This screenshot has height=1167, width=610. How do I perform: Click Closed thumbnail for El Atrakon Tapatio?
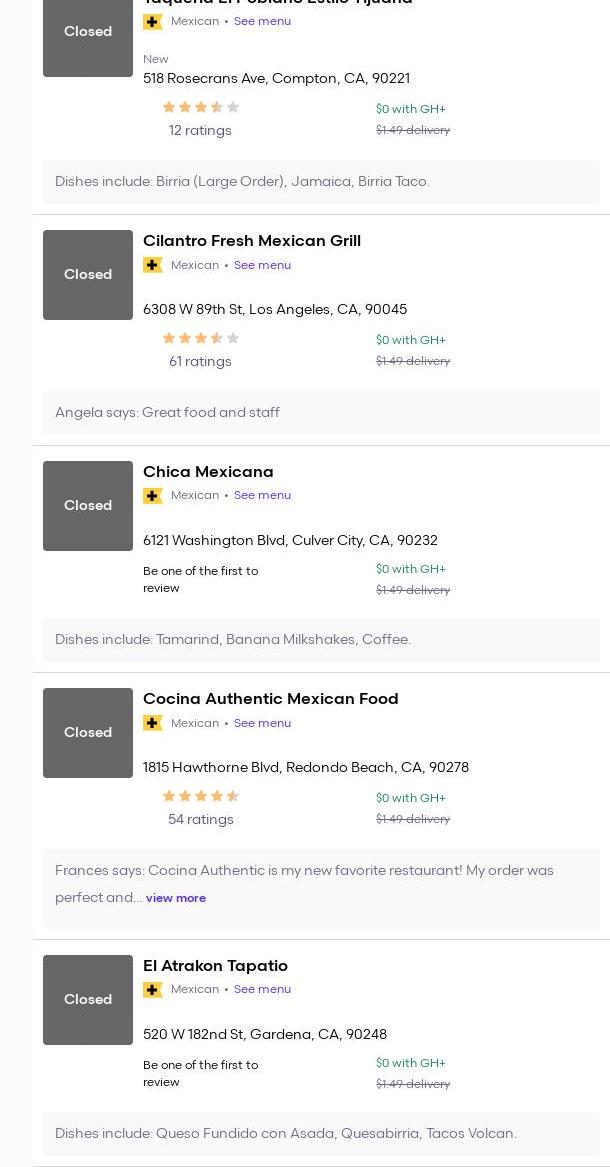[88, 1000]
